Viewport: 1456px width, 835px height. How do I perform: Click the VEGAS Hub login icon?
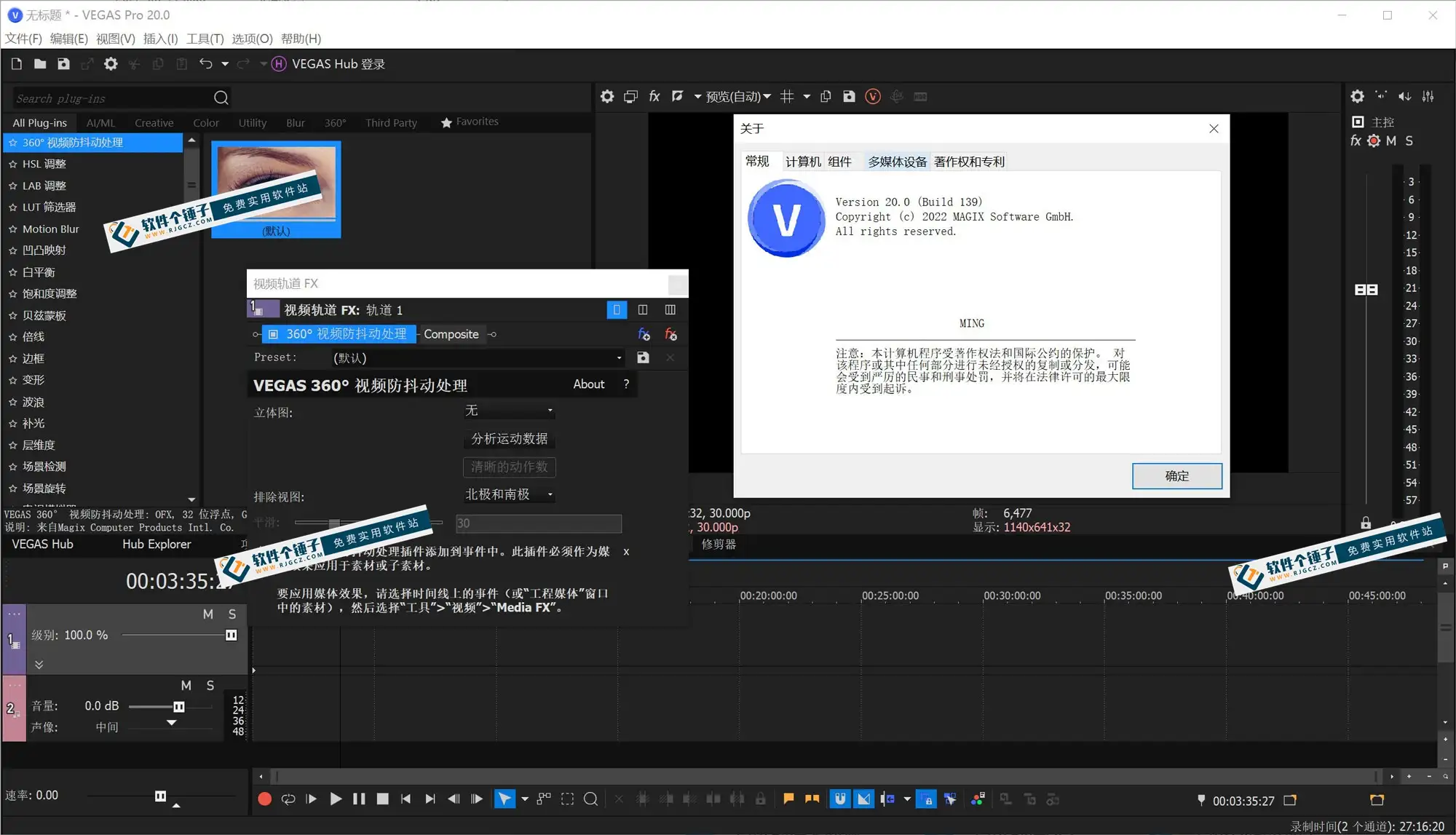click(x=279, y=64)
